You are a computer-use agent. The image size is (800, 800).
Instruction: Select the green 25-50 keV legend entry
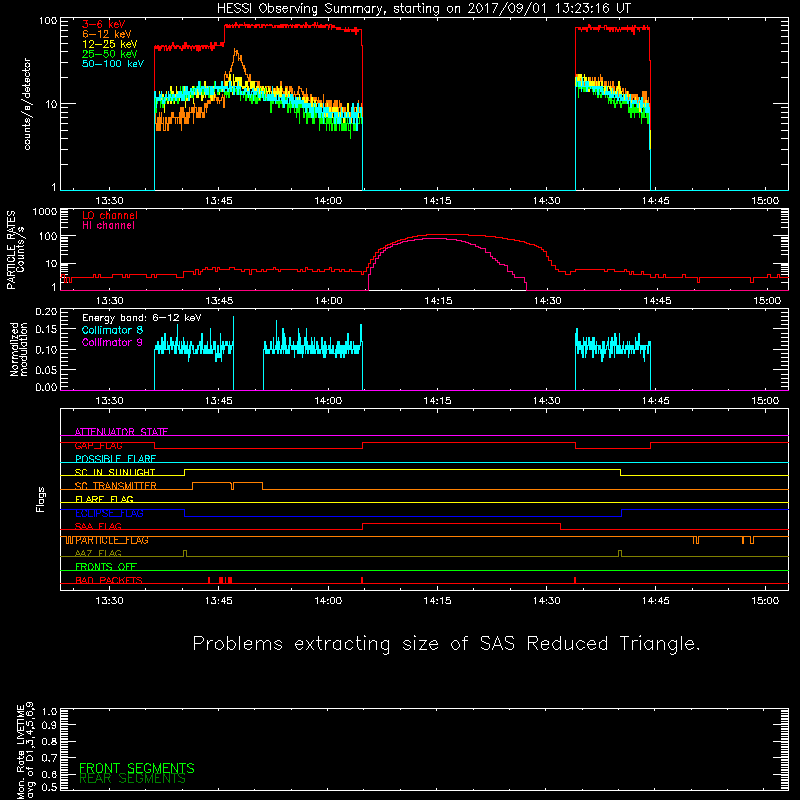coord(109,54)
